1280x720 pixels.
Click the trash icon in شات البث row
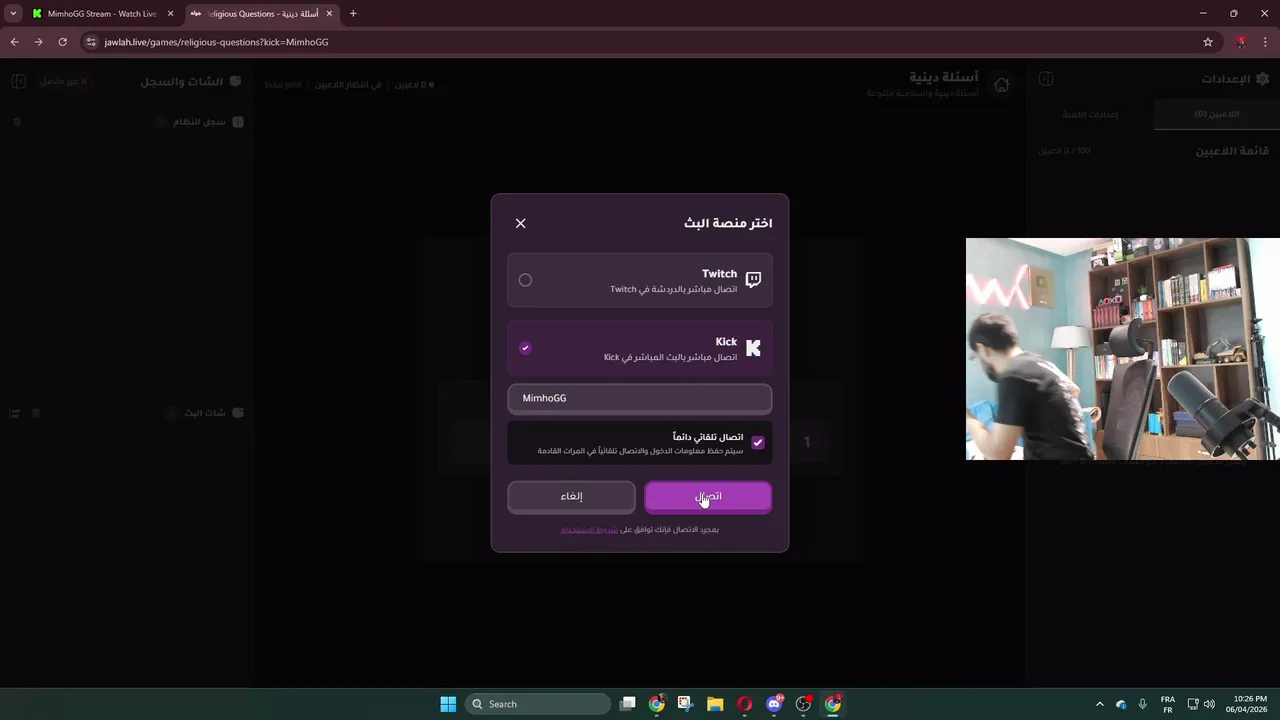click(x=36, y=413)
